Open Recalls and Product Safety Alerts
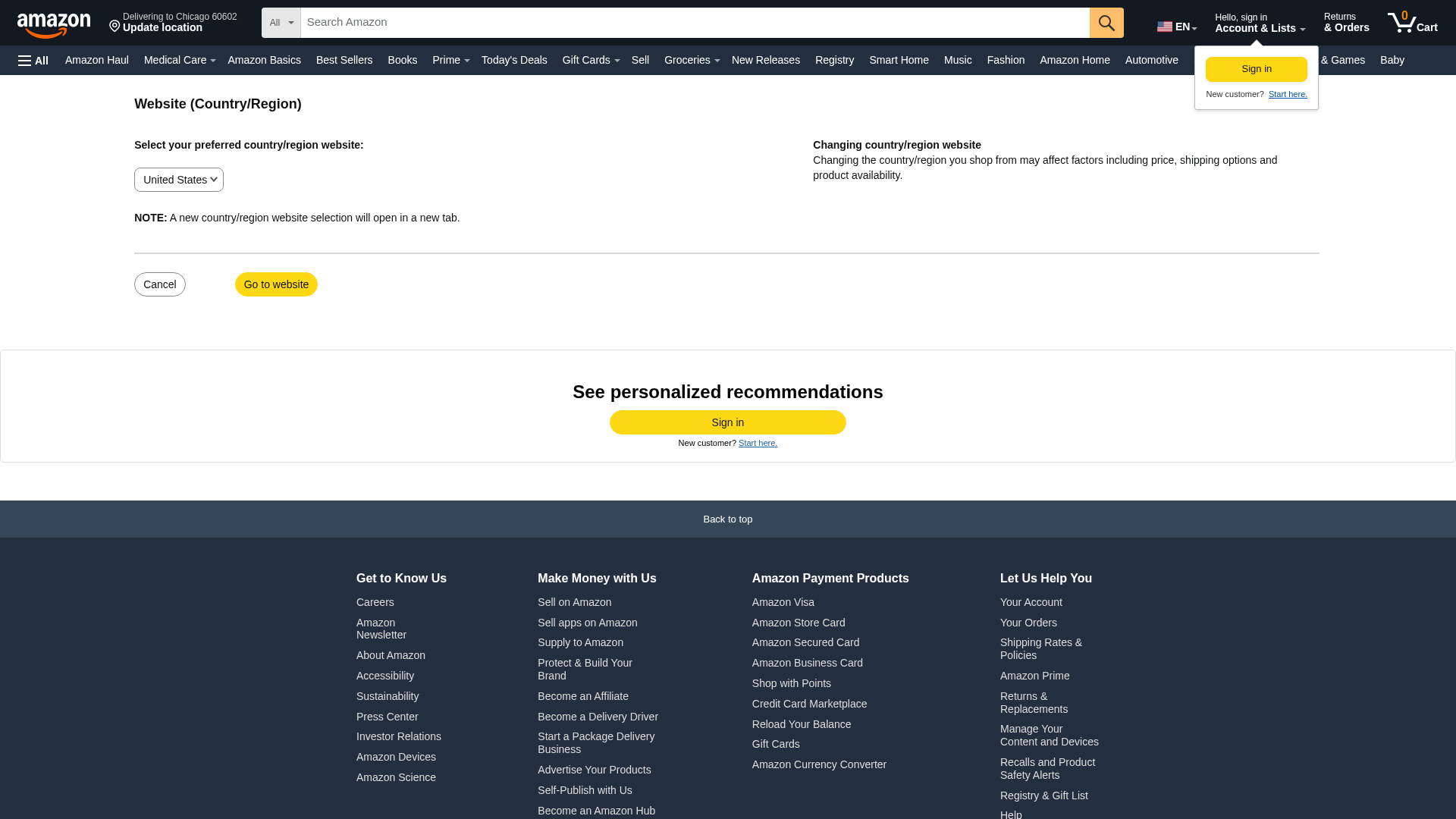 tap(1047, 768)
